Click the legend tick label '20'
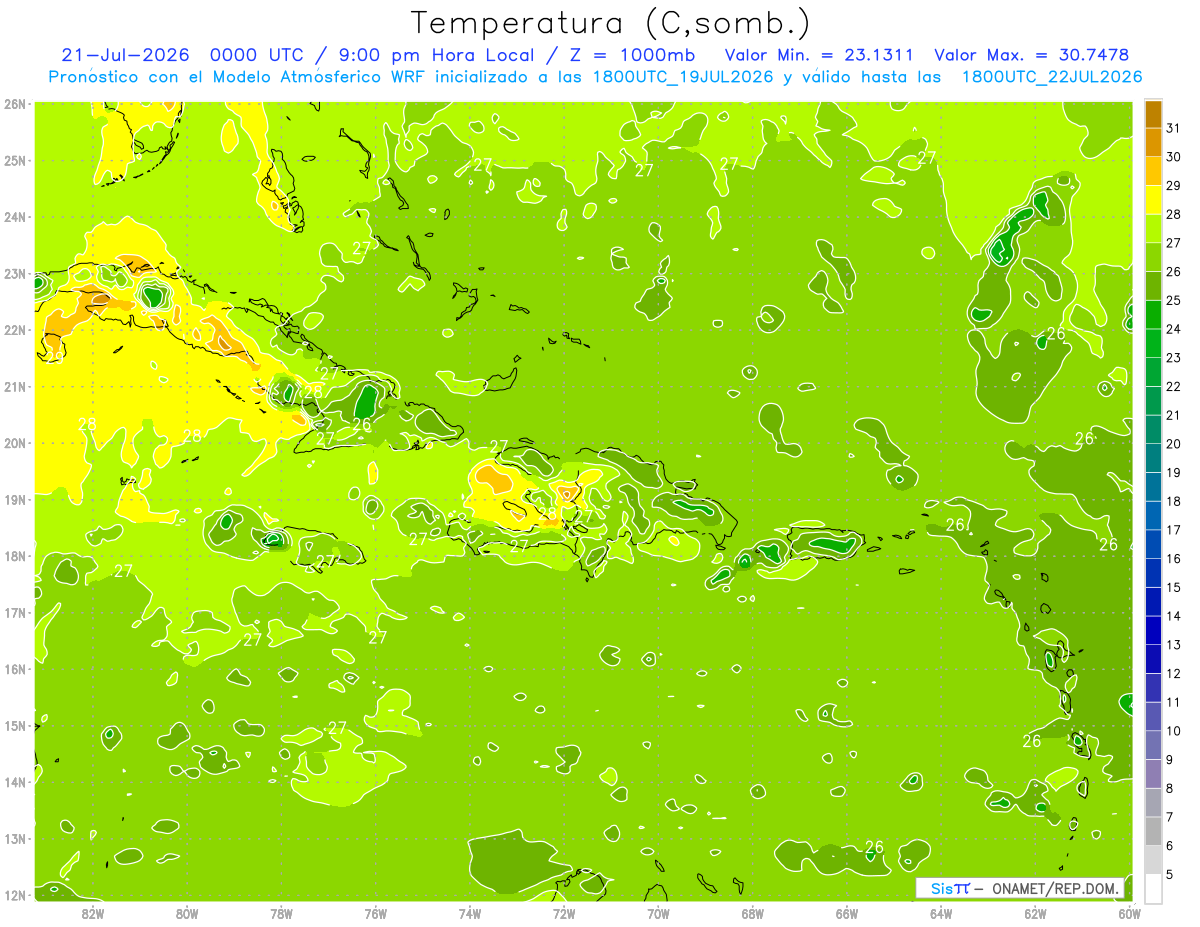Viewport: 1200px width, 927px height. pyautogui.click(x=1173, y=444)
